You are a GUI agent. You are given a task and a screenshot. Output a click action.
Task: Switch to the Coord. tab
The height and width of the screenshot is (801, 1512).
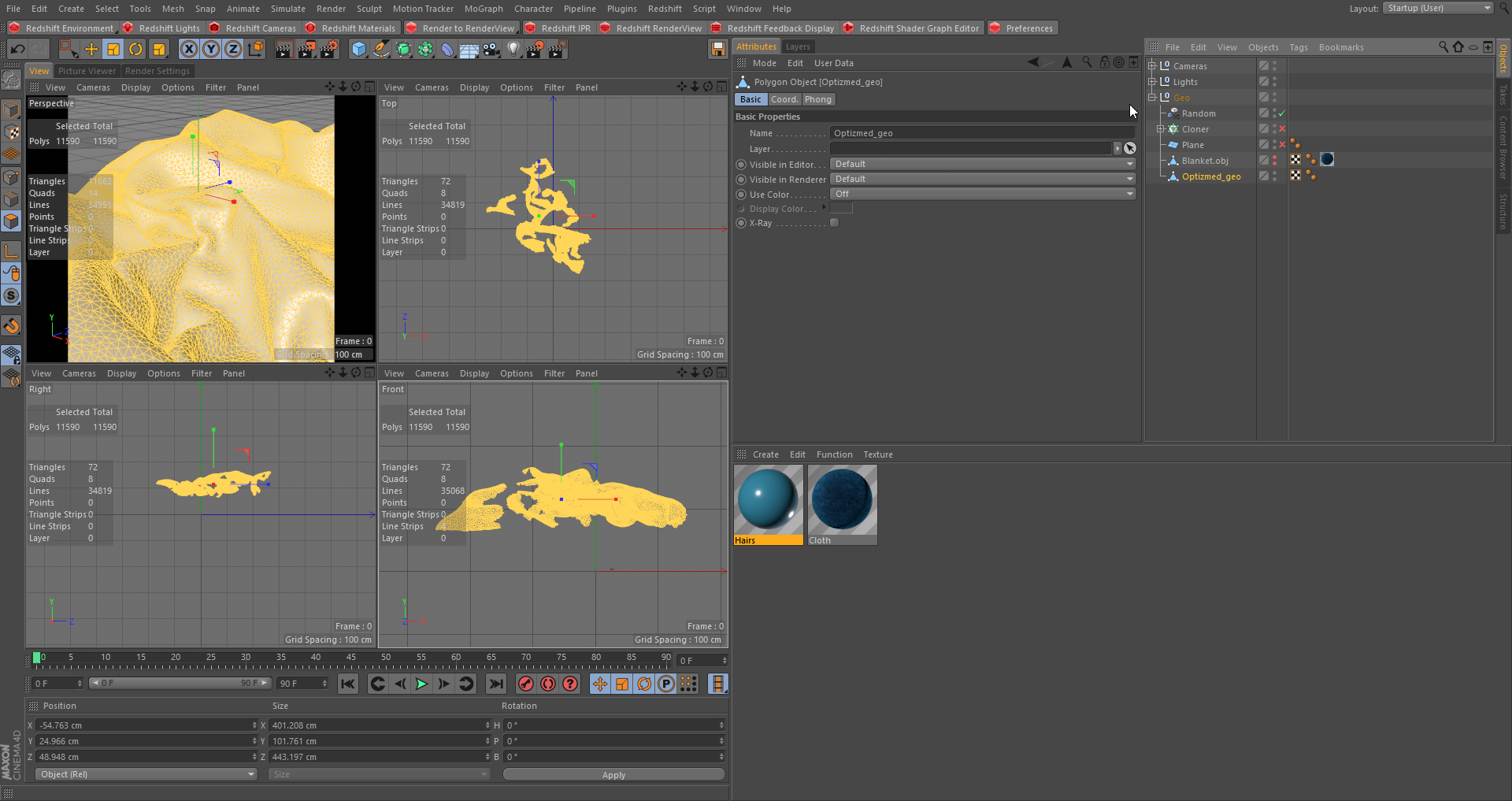(x=784, y=99)
